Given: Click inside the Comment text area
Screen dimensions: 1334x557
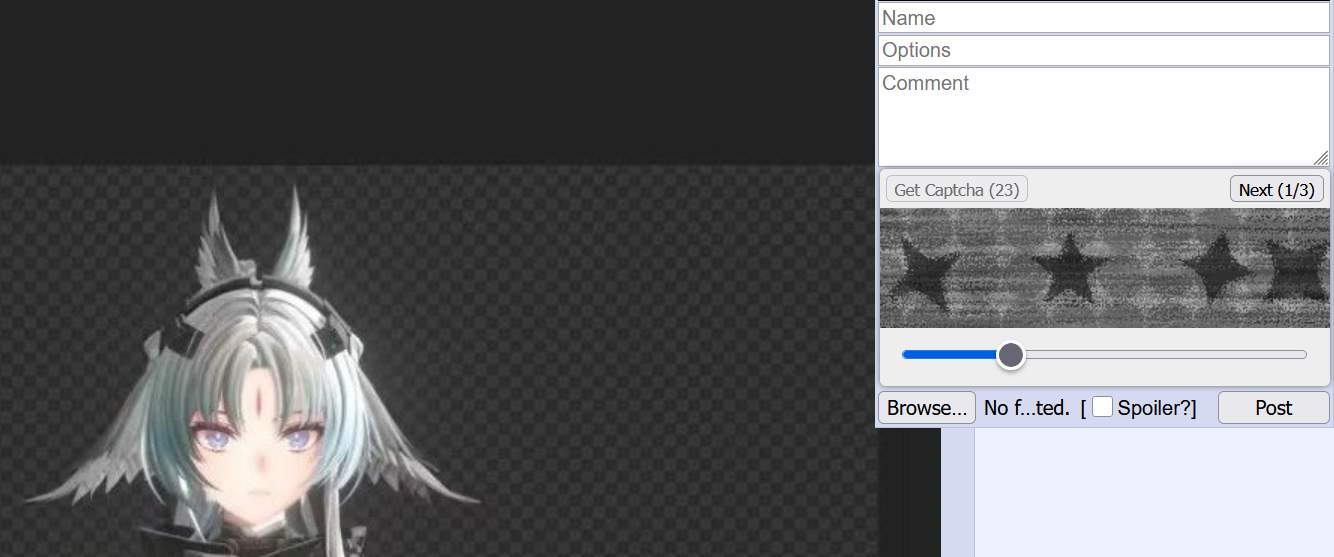Looking at the screenshot, I should (x=1104, y=117).
